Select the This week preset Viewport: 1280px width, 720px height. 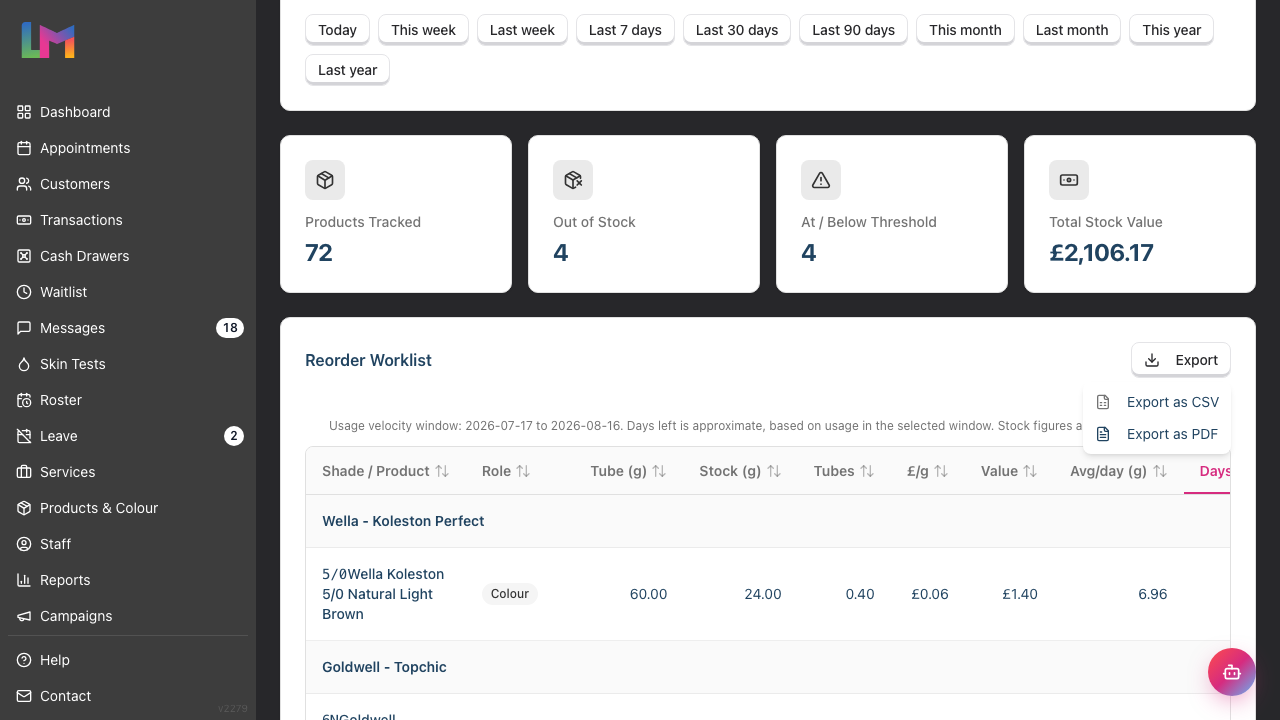point(423,30)
